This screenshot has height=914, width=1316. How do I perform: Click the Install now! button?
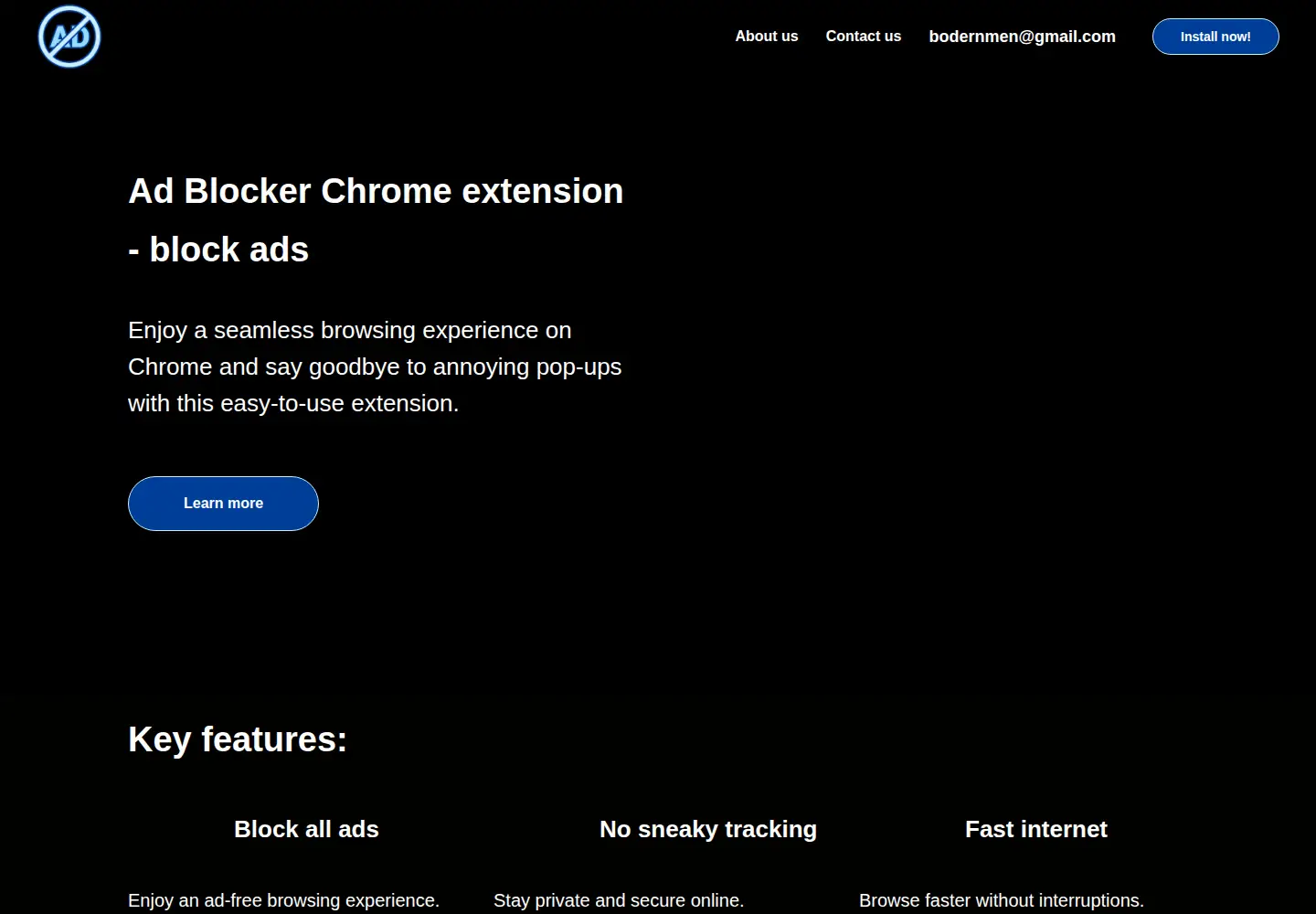click(x=1215, y=37)
